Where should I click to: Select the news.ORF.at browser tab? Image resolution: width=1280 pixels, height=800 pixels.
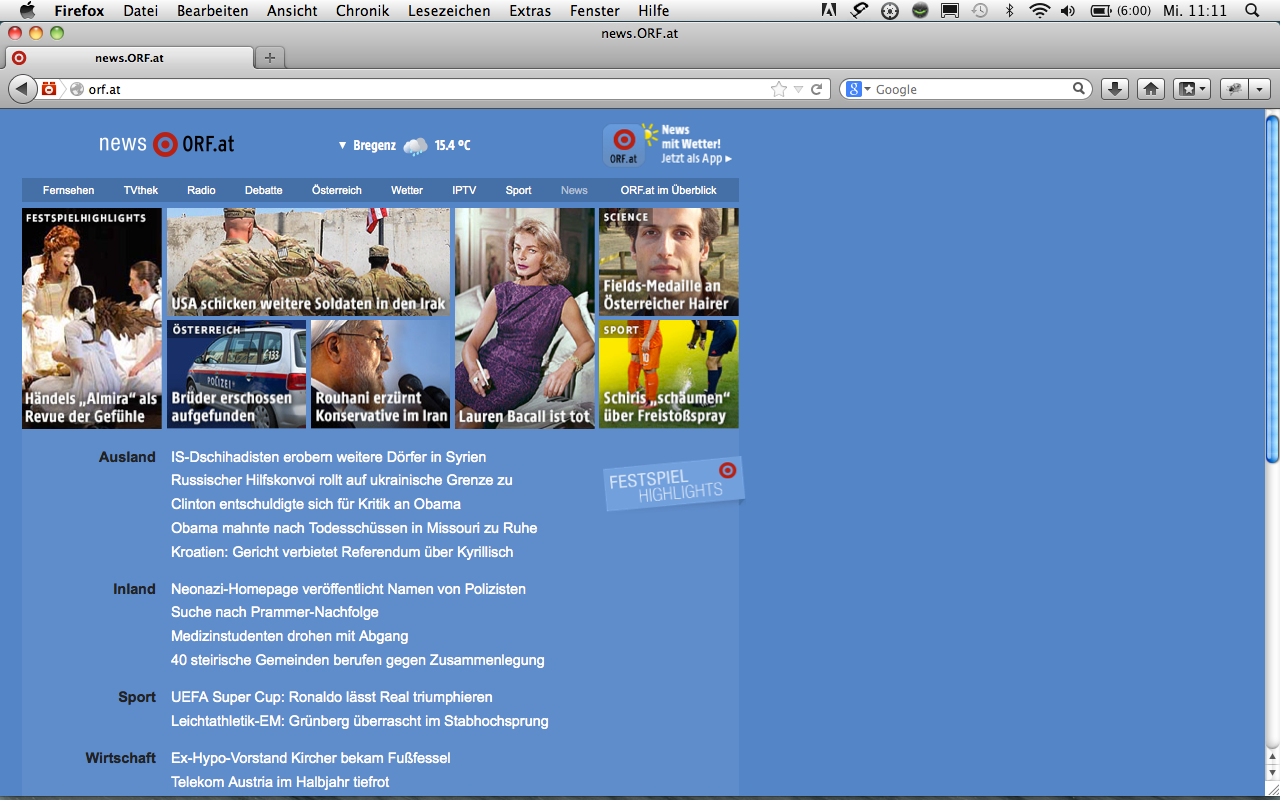[130, 57]
